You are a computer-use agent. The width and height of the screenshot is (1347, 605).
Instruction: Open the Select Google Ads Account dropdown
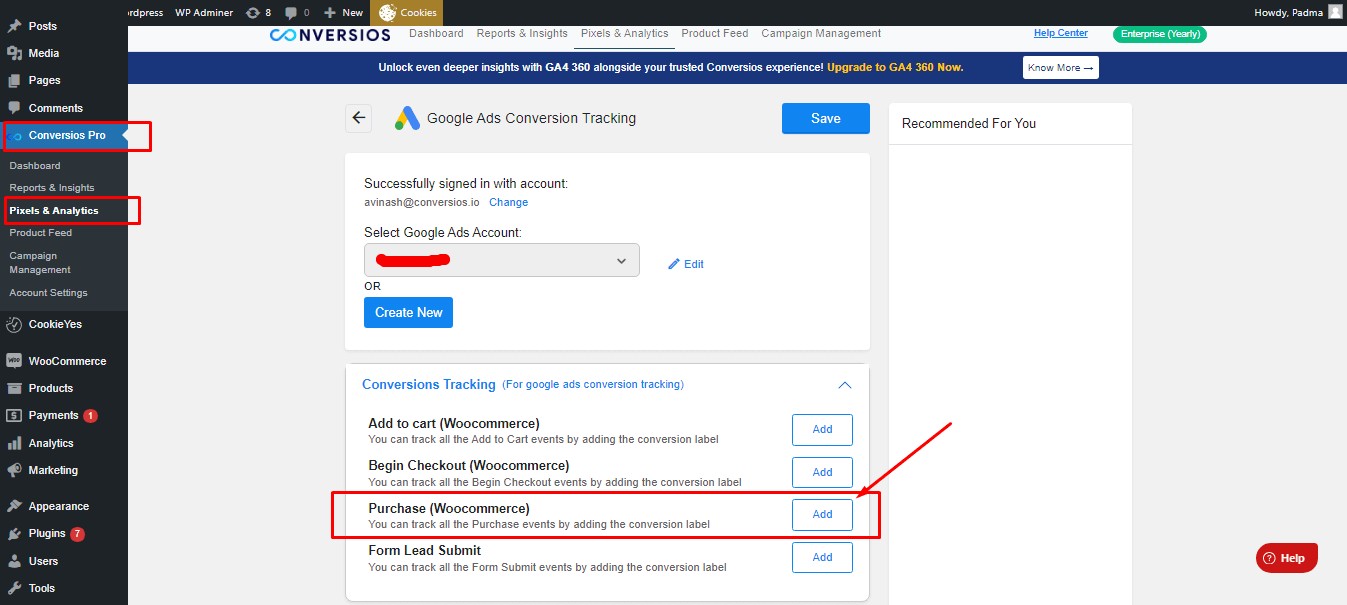click(x=502, y=260)
